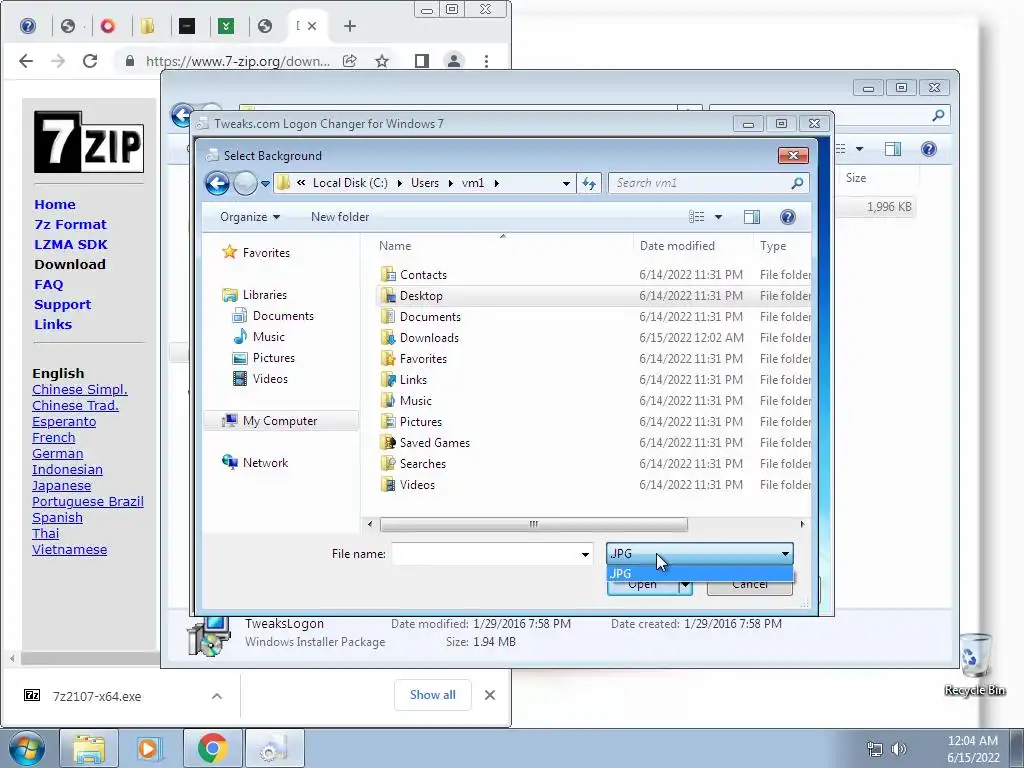Click the refresh button next to address path

point(589,184)
